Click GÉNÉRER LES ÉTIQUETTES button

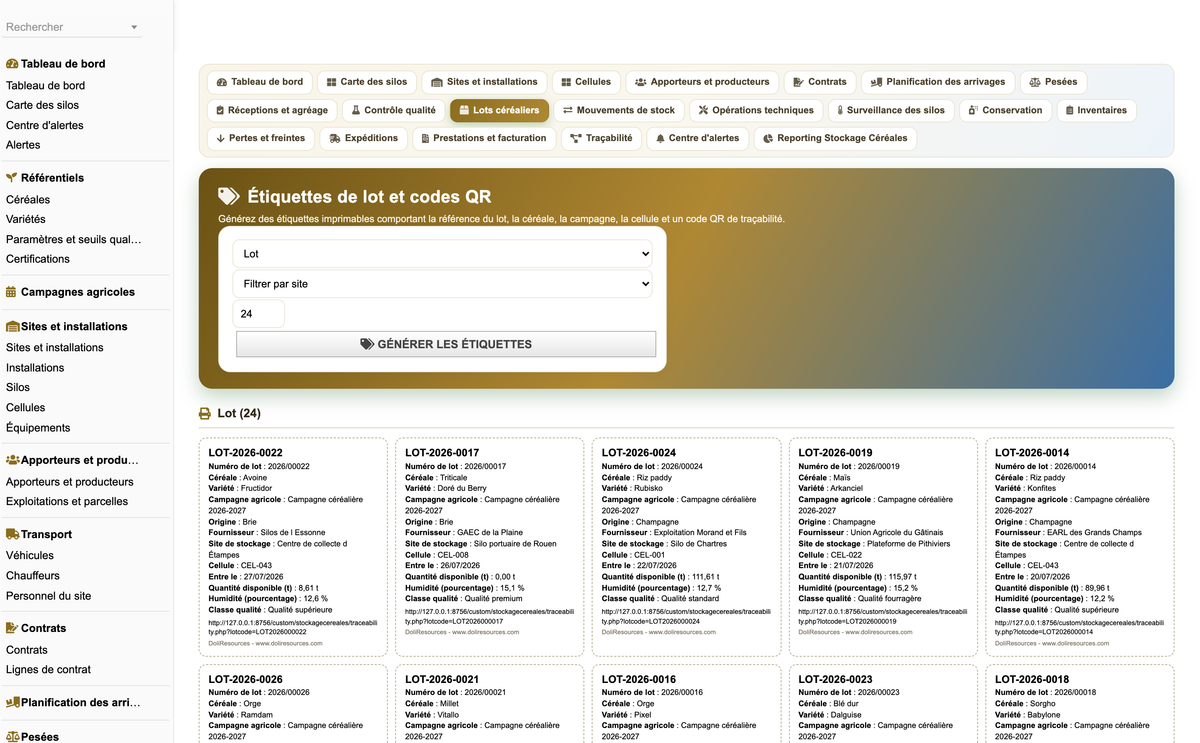point(446,344)
